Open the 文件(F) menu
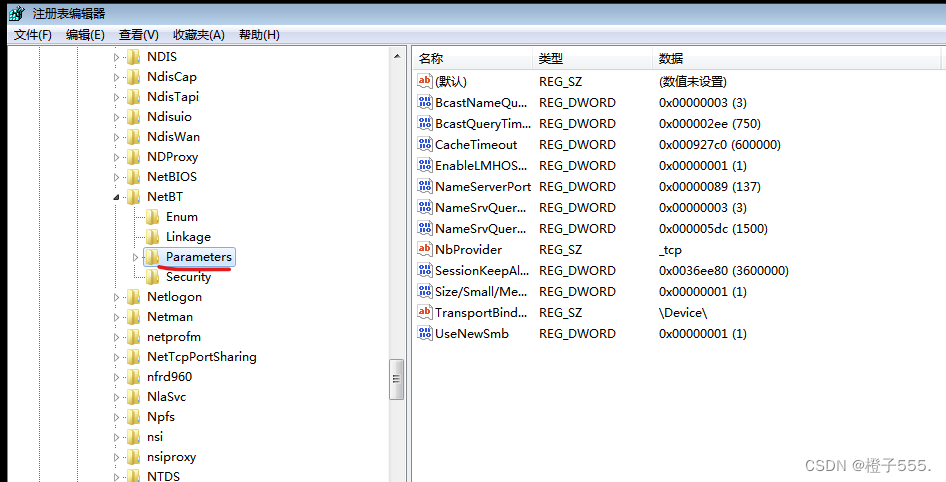 click(x=33, y=34)
